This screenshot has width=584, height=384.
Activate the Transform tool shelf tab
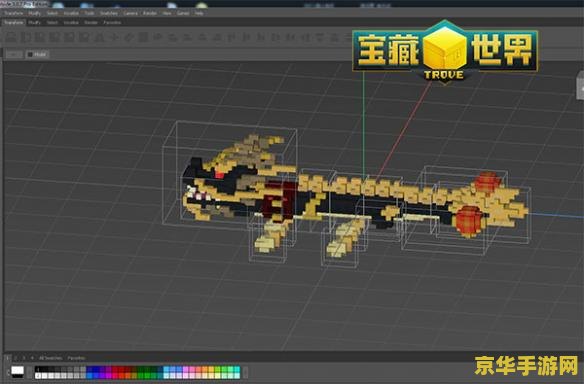pyautogui.click(x=13, y=22)
